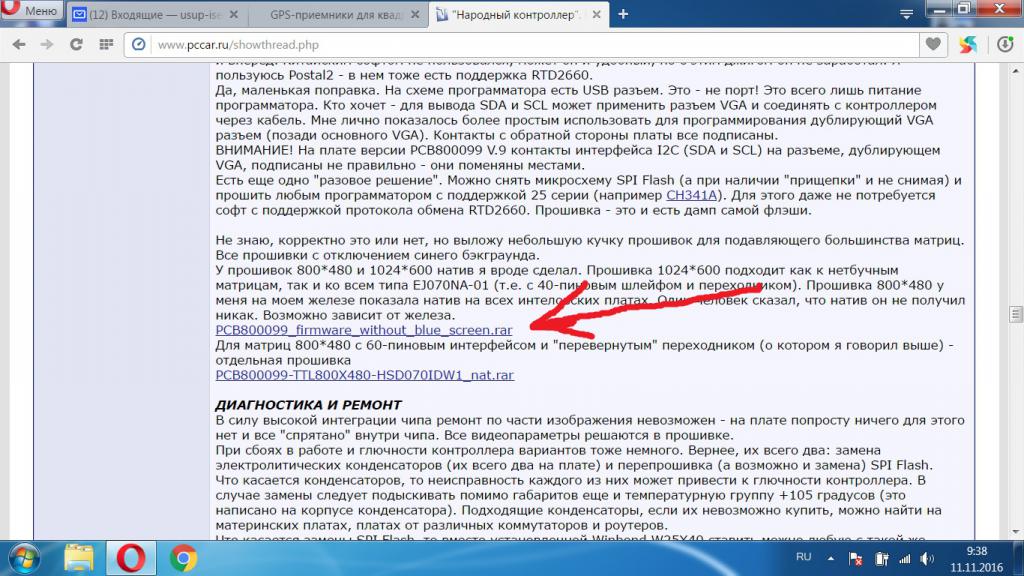Change the RU input language
This screenshot has height=576, width=1024.
[x=804, y=557]
